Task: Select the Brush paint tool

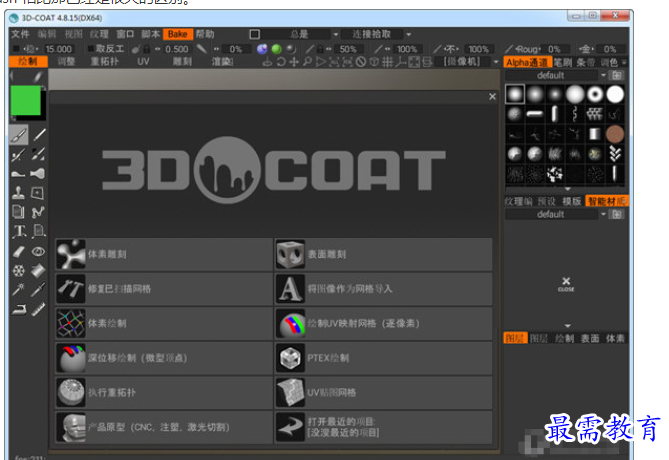Action: point(19,135)
